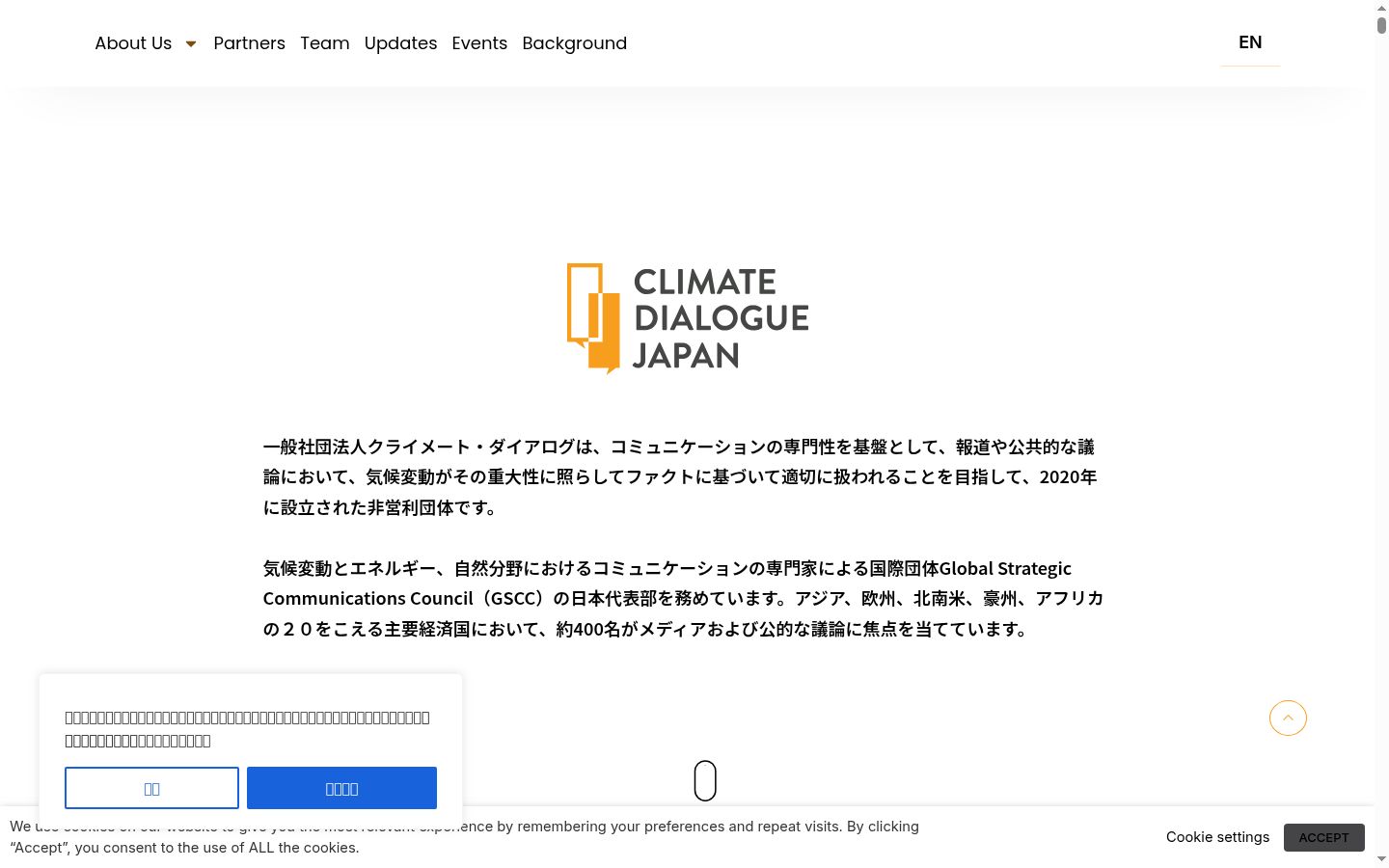Open the About Us menu item

pyautogui.click(x=133, y=43)
